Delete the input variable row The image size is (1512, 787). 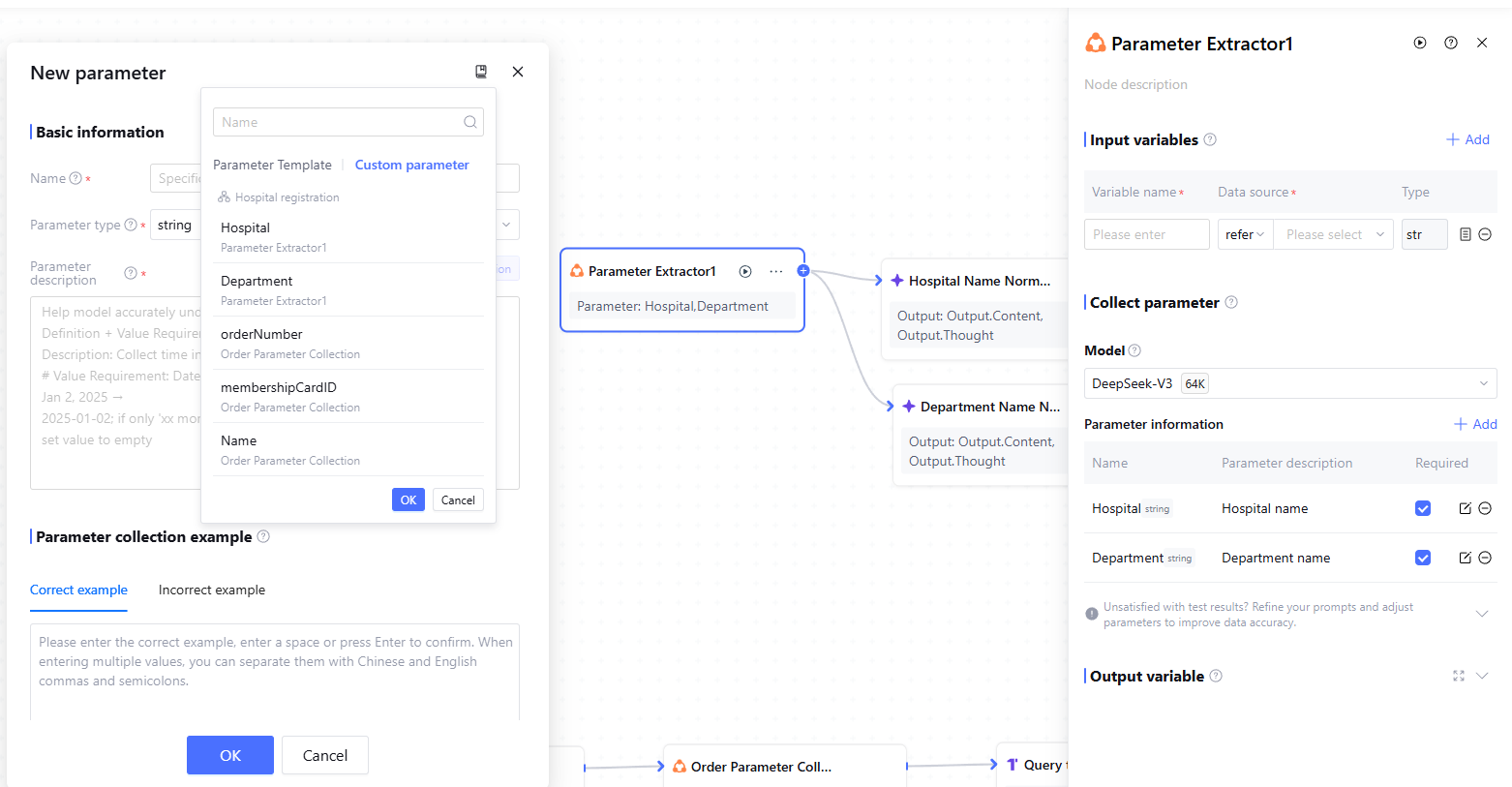1485,234
